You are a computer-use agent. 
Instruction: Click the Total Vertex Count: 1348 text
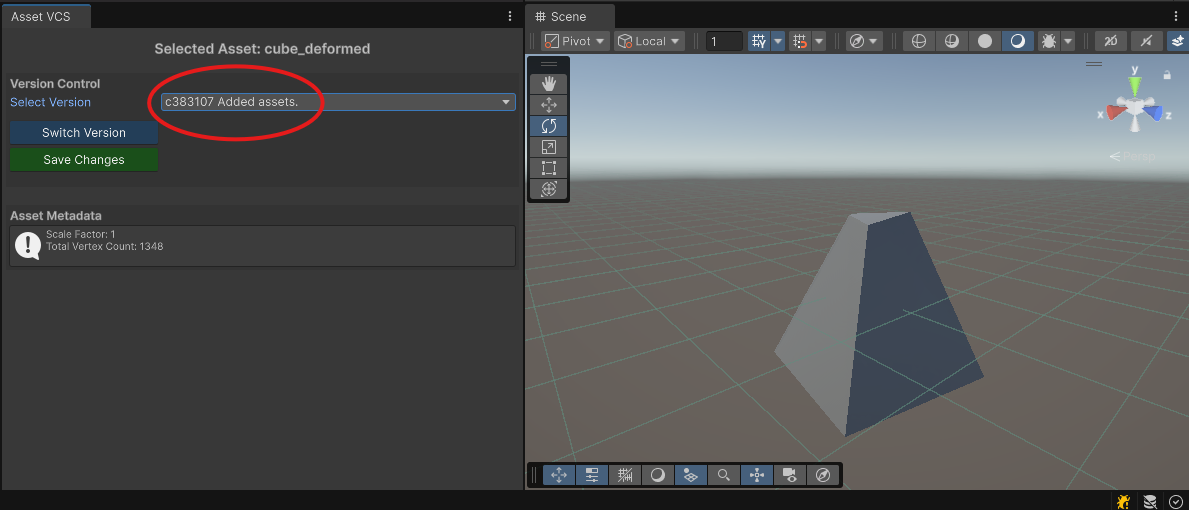point(105,247)
